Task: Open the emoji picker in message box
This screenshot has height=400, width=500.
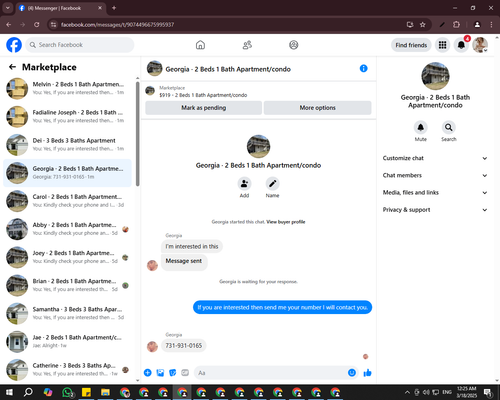Action: point(352,373)
